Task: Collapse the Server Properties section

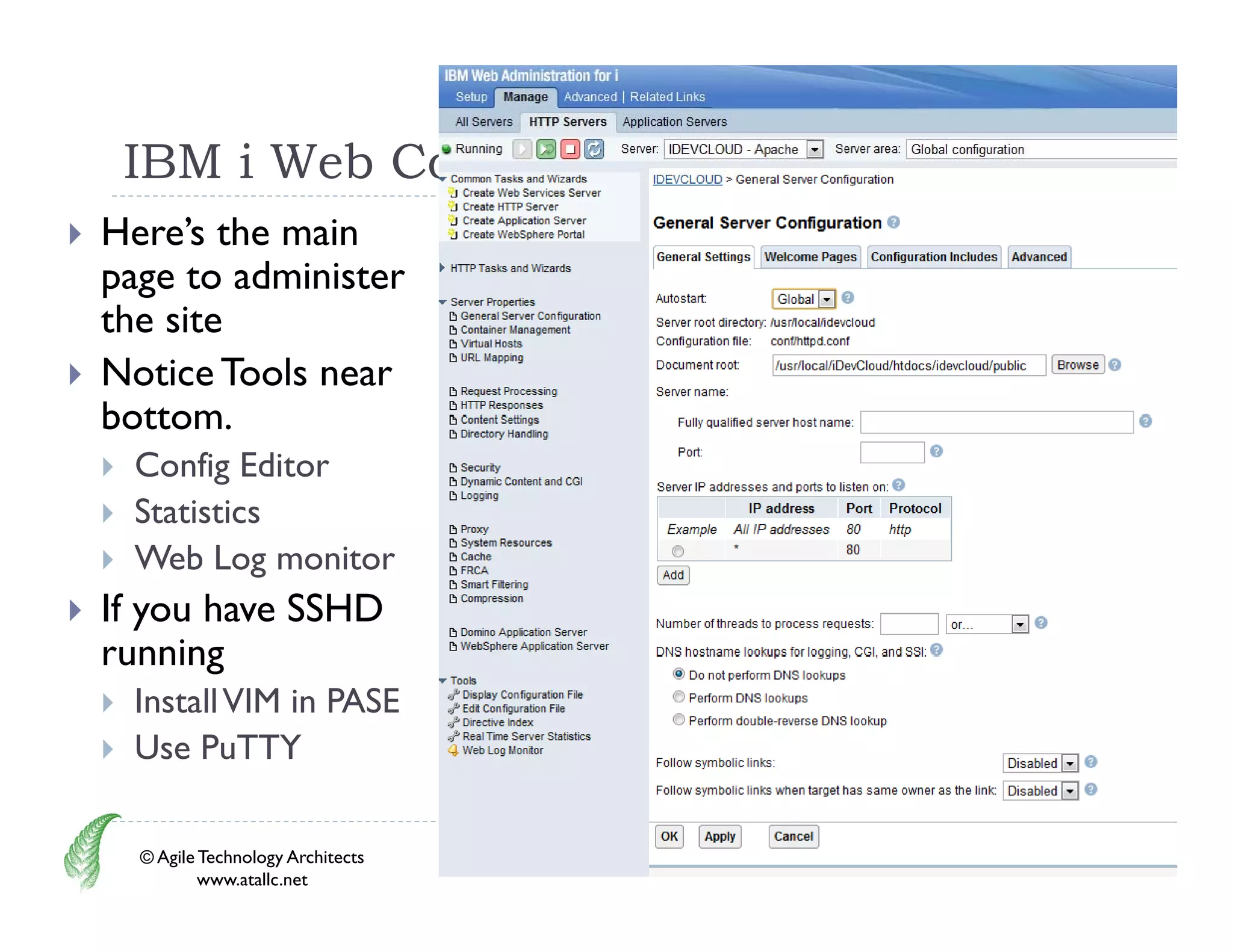Action: (443, 302)
